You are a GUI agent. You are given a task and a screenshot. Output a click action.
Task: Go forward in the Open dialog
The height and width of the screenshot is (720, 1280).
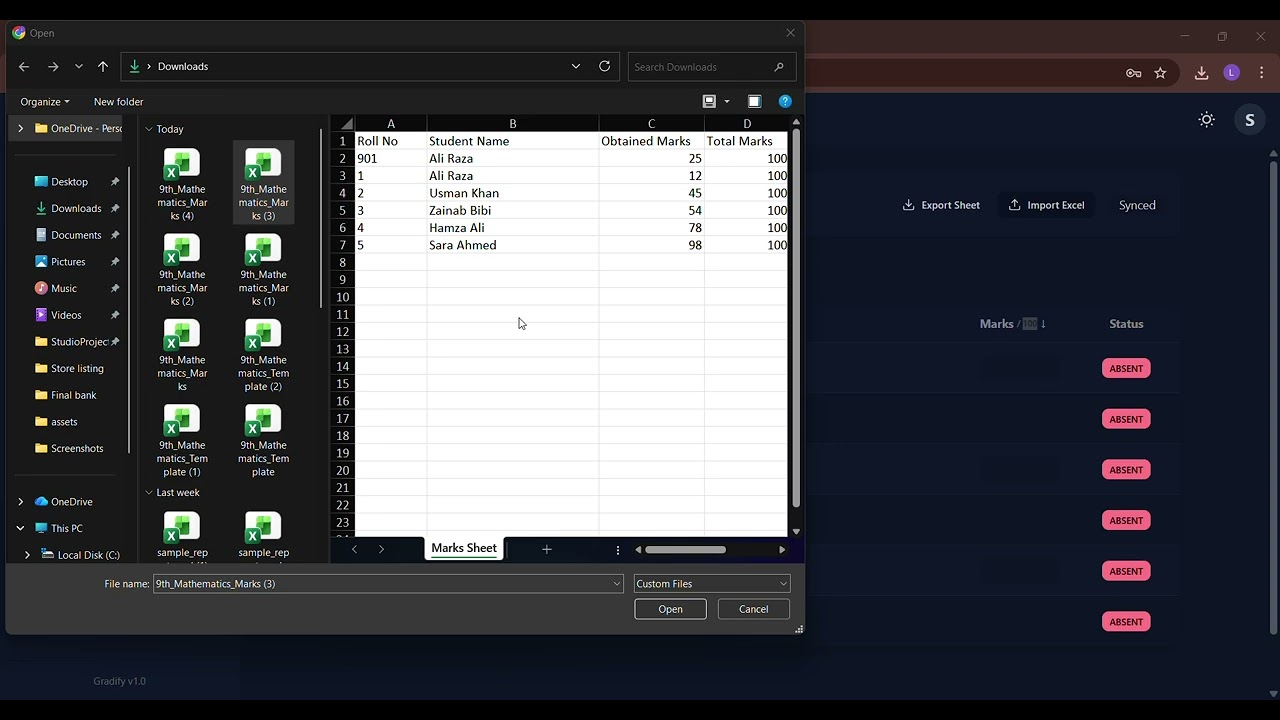(53, 66)
